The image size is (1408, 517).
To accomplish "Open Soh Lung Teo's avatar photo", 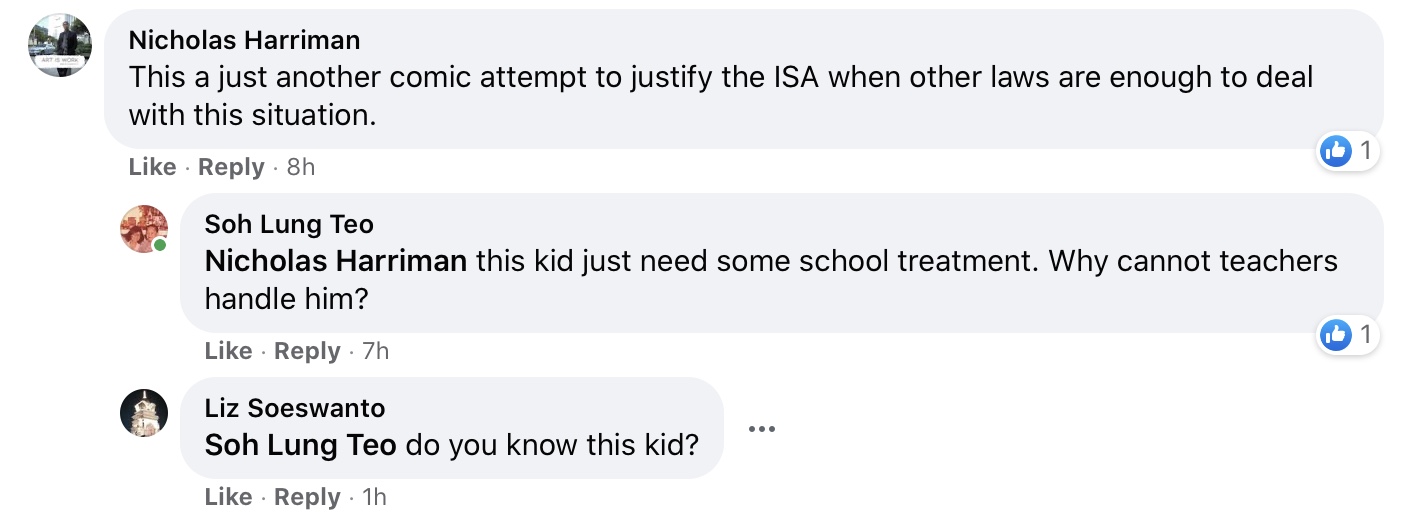I will pyautogui.click(x=144, y=229).
